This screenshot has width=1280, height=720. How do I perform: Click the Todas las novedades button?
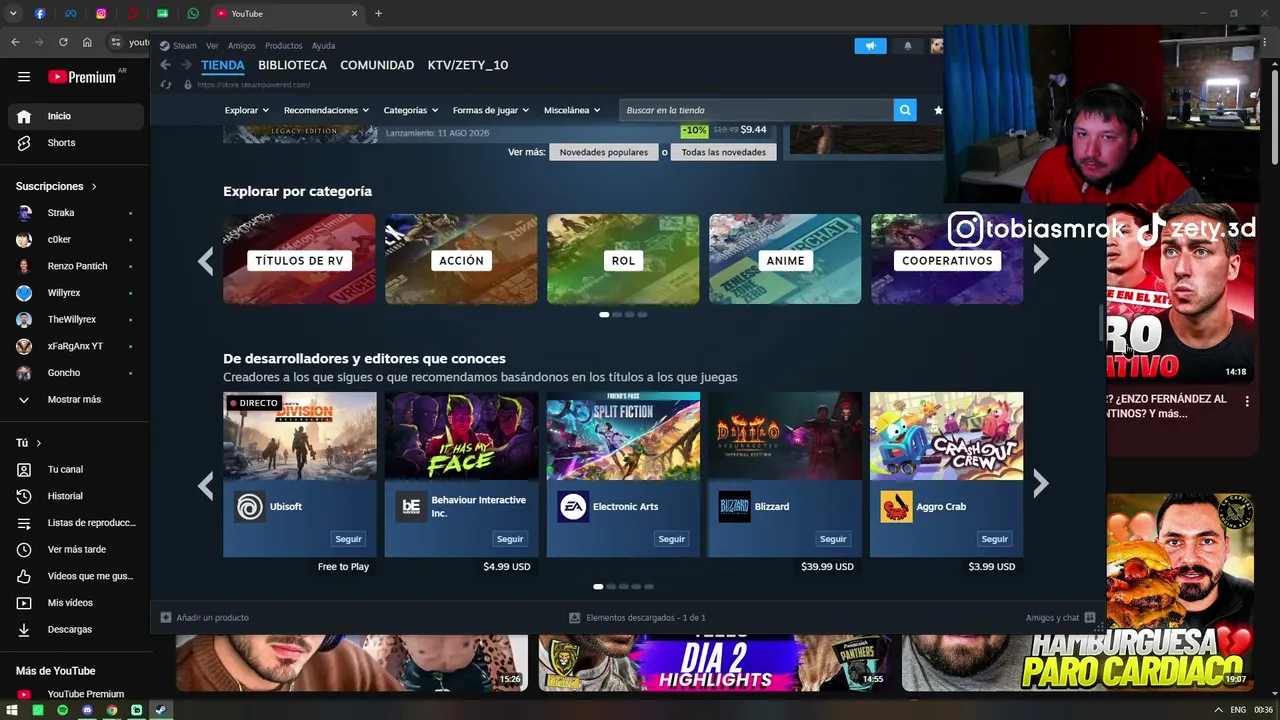[723, 152]
